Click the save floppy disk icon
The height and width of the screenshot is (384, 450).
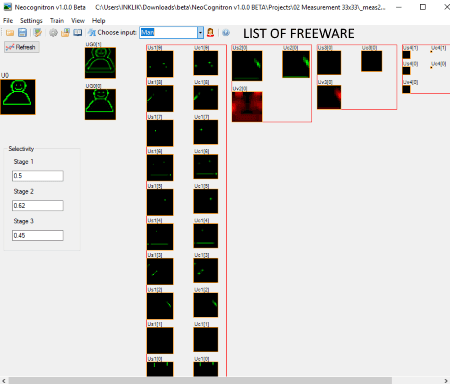tap(22, 33)
